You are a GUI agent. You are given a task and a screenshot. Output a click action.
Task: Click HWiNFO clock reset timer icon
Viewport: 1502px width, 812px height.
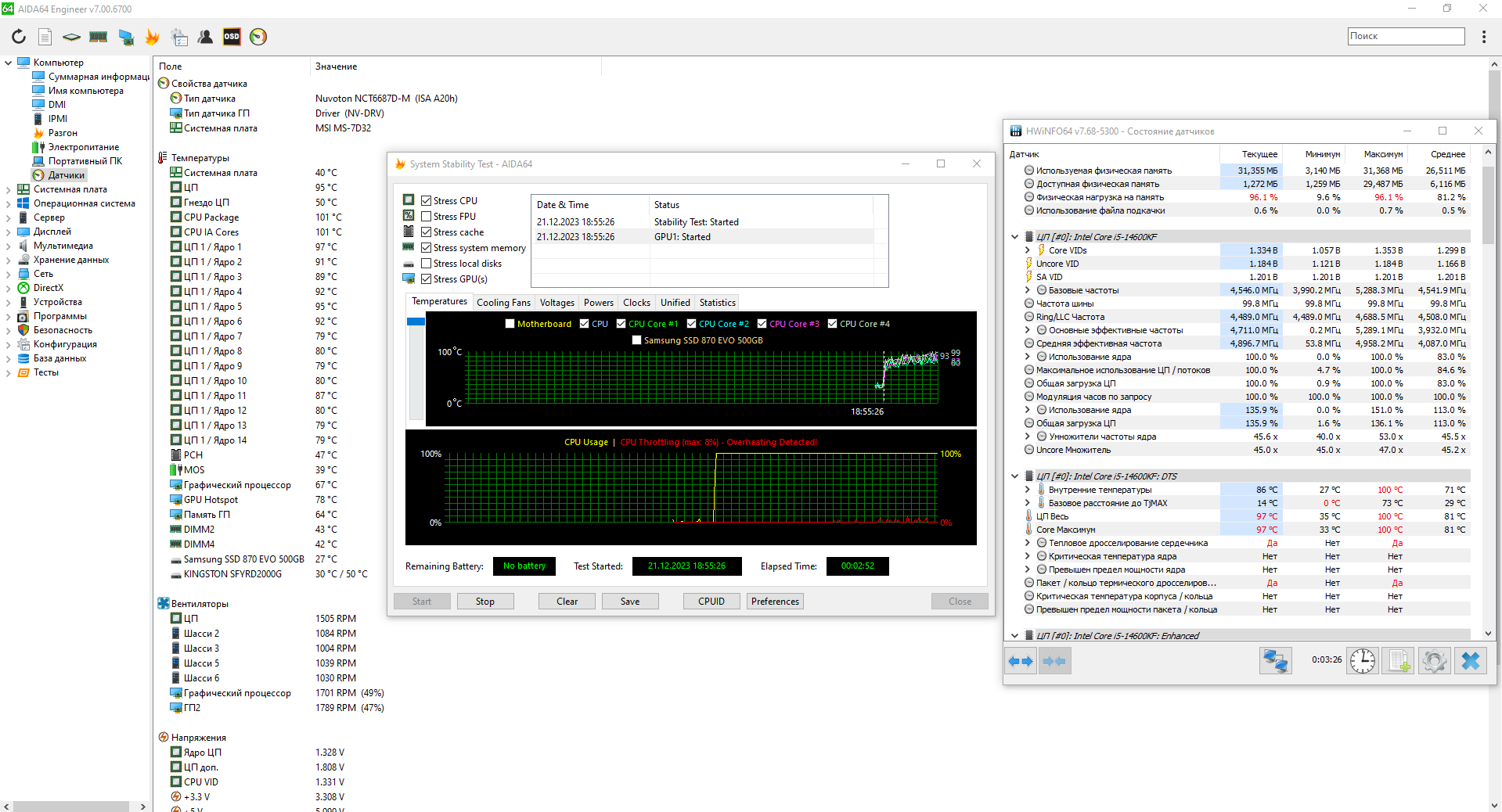(x=1363, y=661)
